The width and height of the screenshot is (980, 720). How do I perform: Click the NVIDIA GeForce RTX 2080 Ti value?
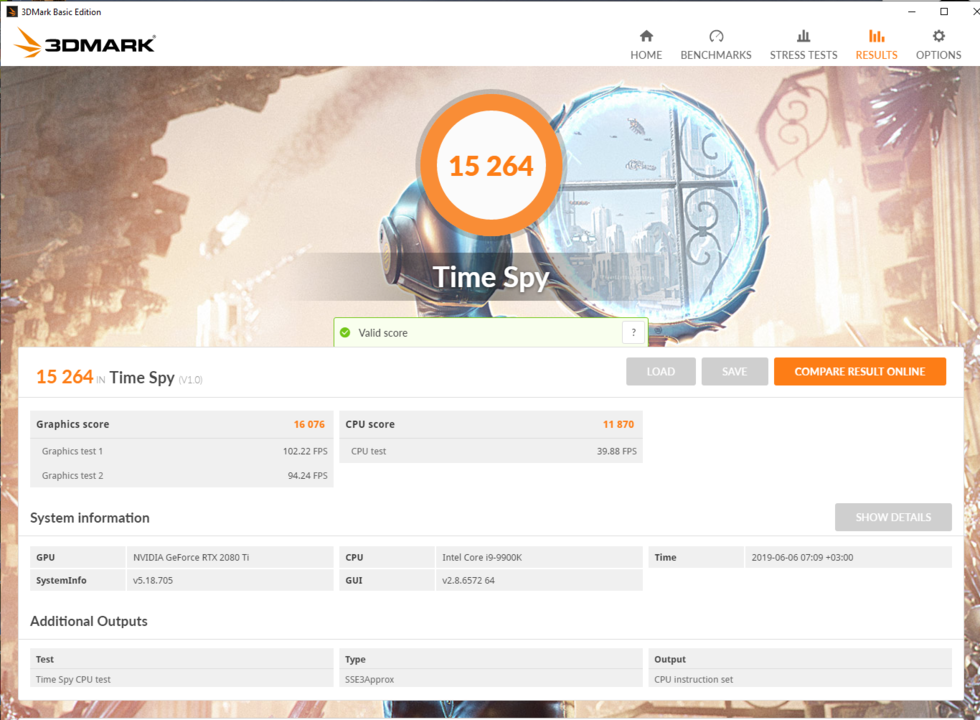(x=191, y=558)
